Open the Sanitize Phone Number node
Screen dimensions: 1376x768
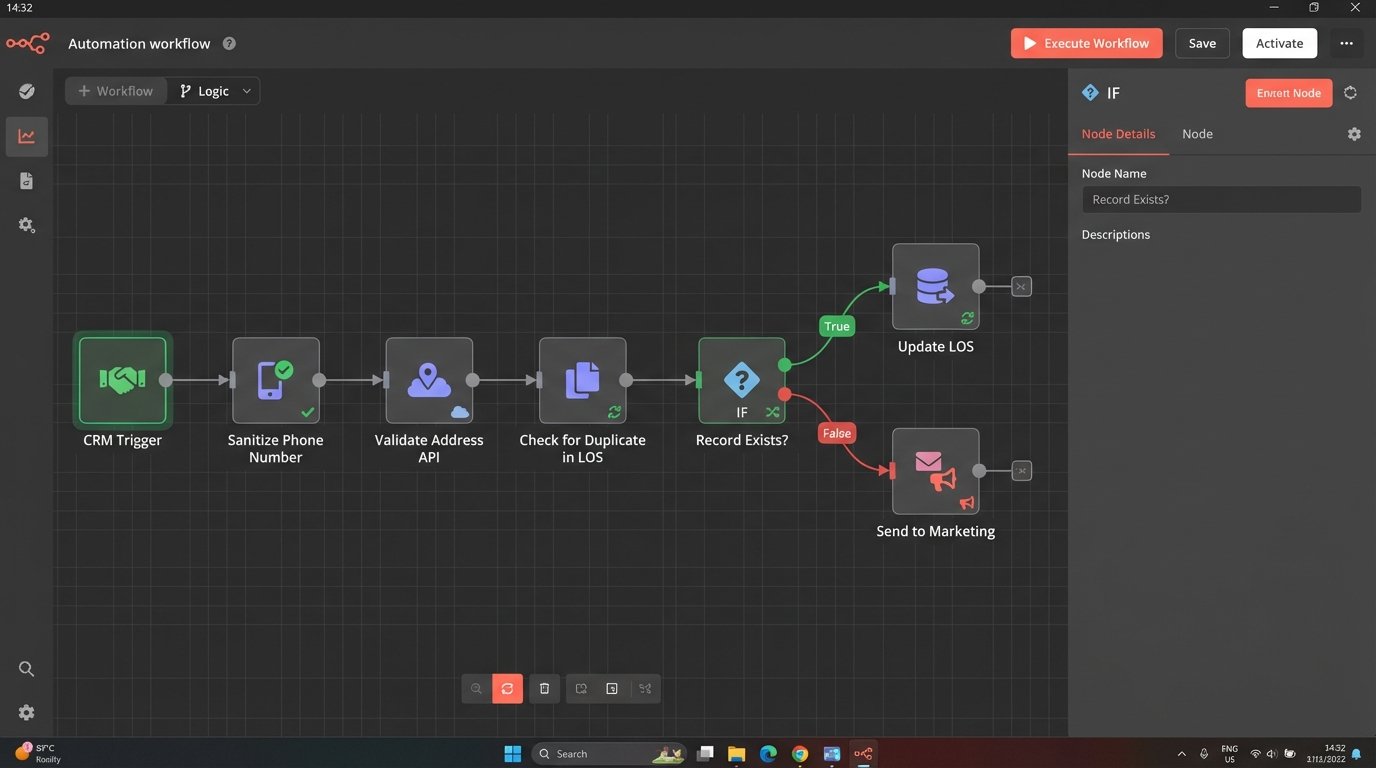click(275, 380)
